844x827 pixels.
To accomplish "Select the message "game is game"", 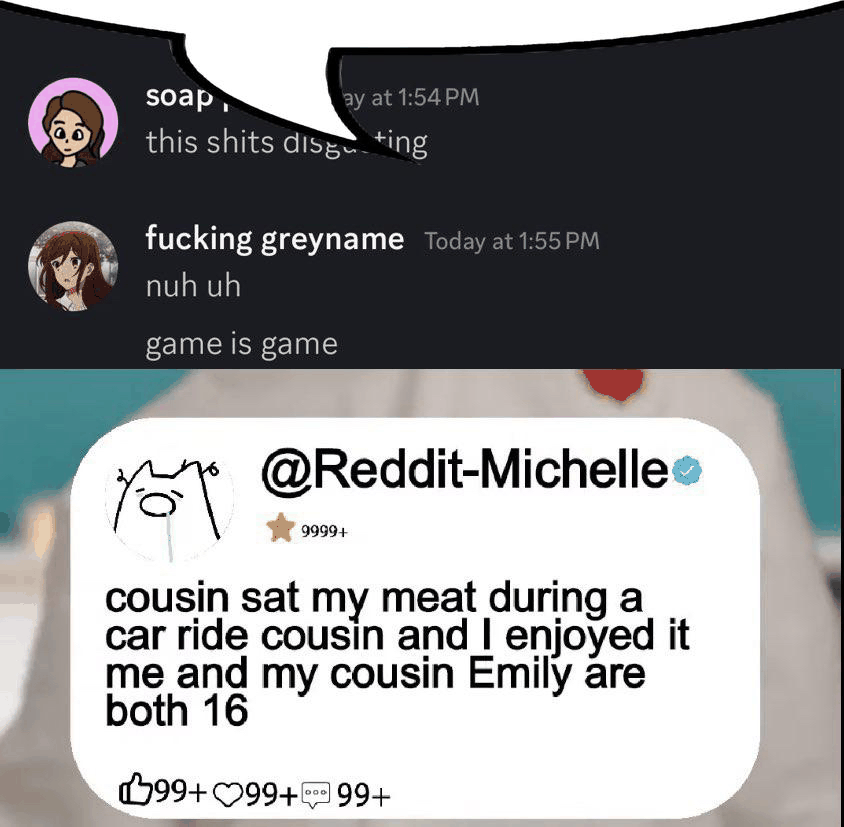I will click(x=241, y=345).
